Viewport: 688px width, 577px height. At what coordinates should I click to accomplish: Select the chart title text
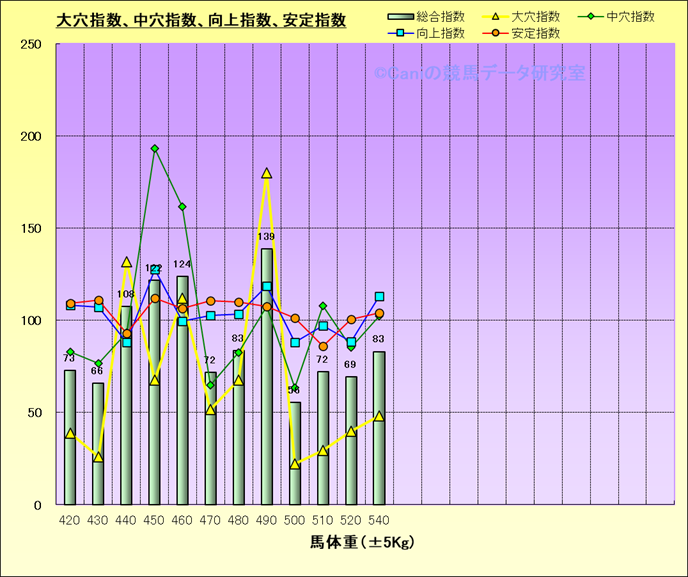click(x=201, y=19)
